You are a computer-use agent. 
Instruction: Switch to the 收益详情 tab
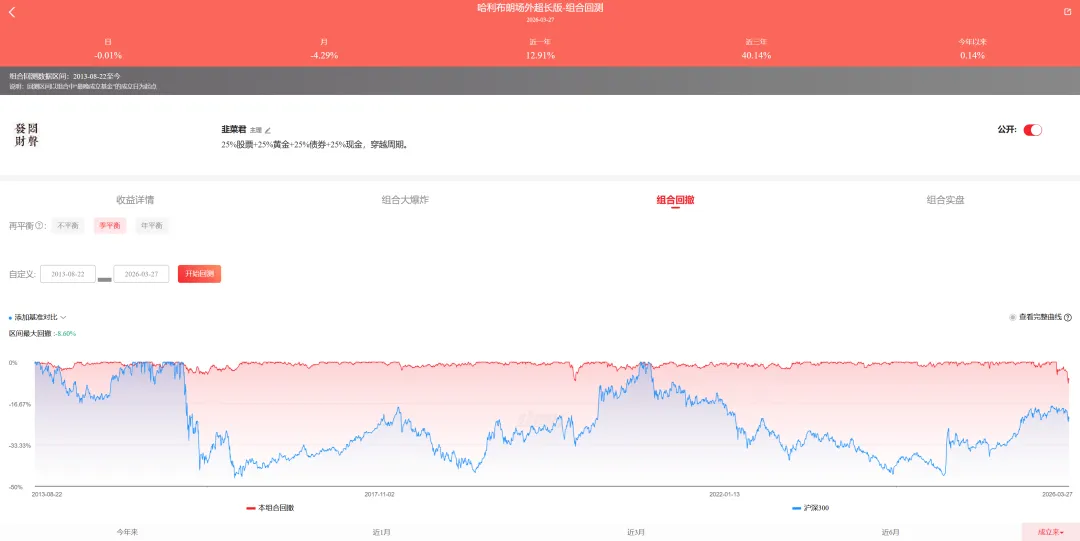tap(135, 200)
